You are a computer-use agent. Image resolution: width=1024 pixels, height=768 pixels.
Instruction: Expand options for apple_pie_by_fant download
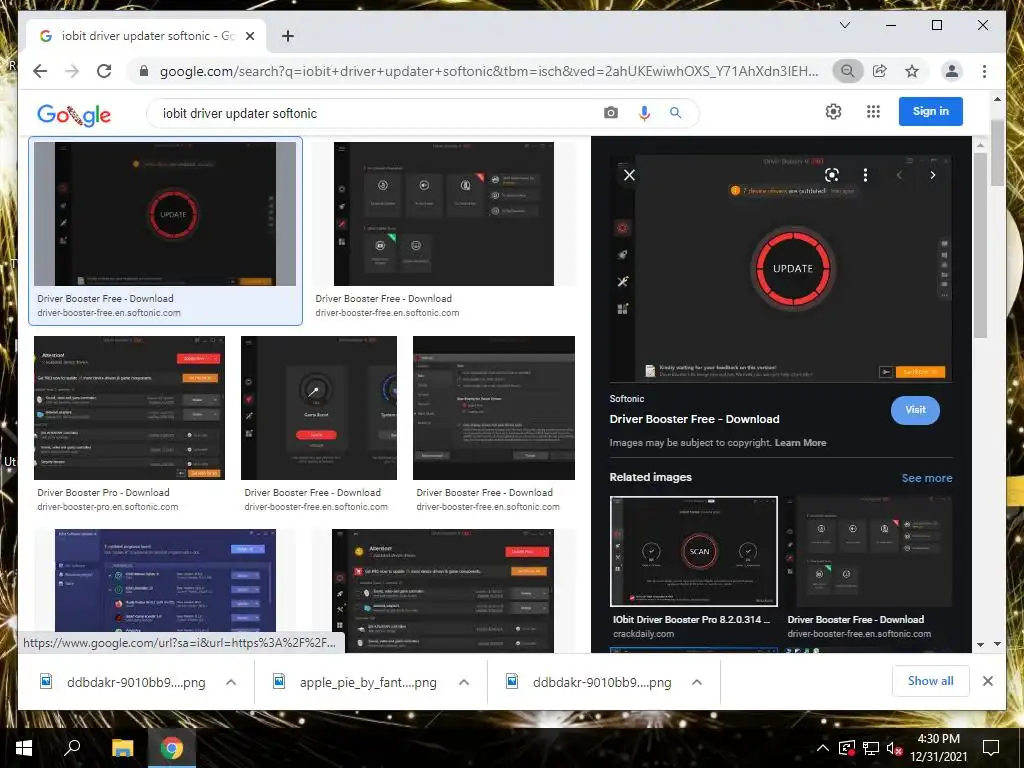pyautogui.click(x=464, y=682)
